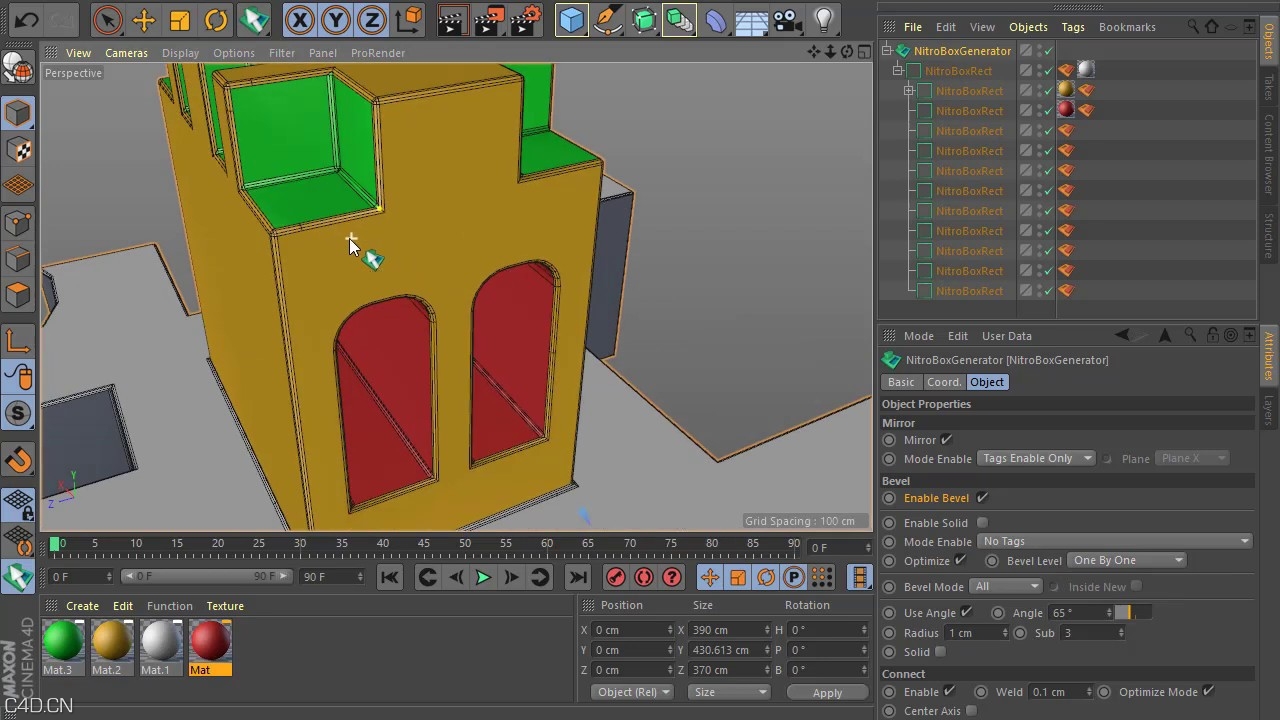Add a Light object from the toolbar
Screen dimensions: 1280x720
click(x=823, y=20)
